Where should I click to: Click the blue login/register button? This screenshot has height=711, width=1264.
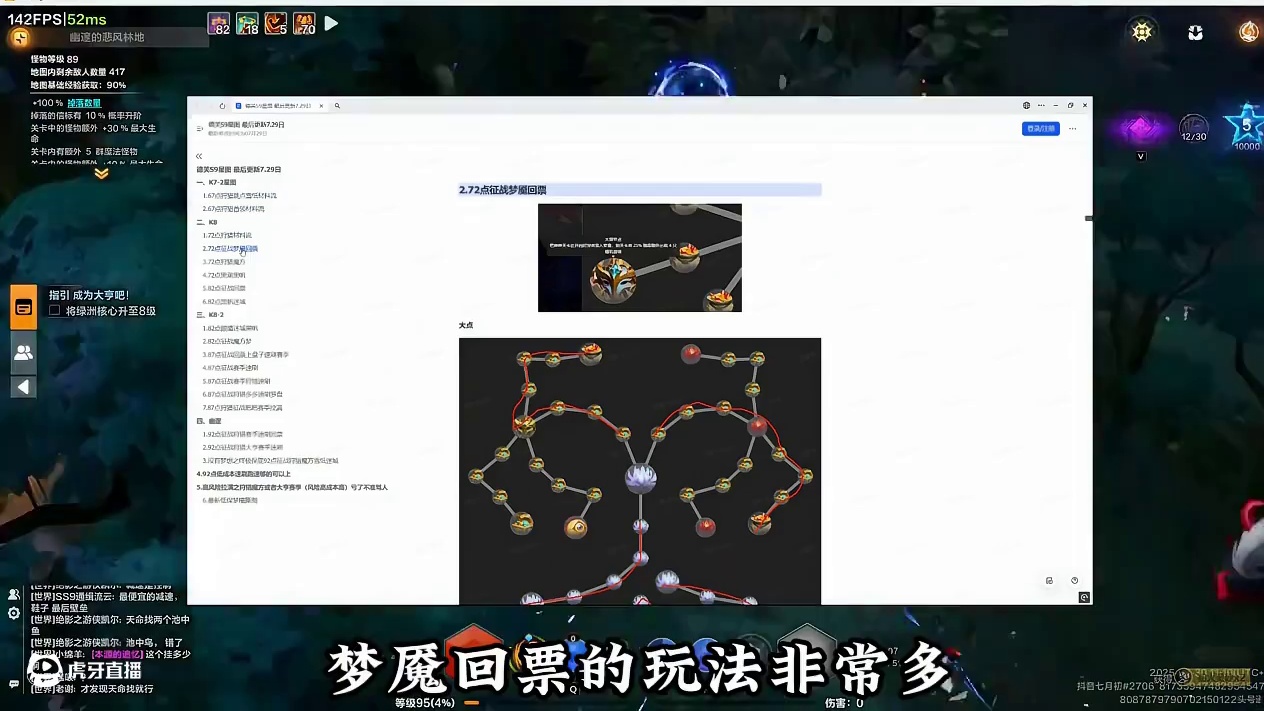pyautogui.click(x=1040, y=128)
